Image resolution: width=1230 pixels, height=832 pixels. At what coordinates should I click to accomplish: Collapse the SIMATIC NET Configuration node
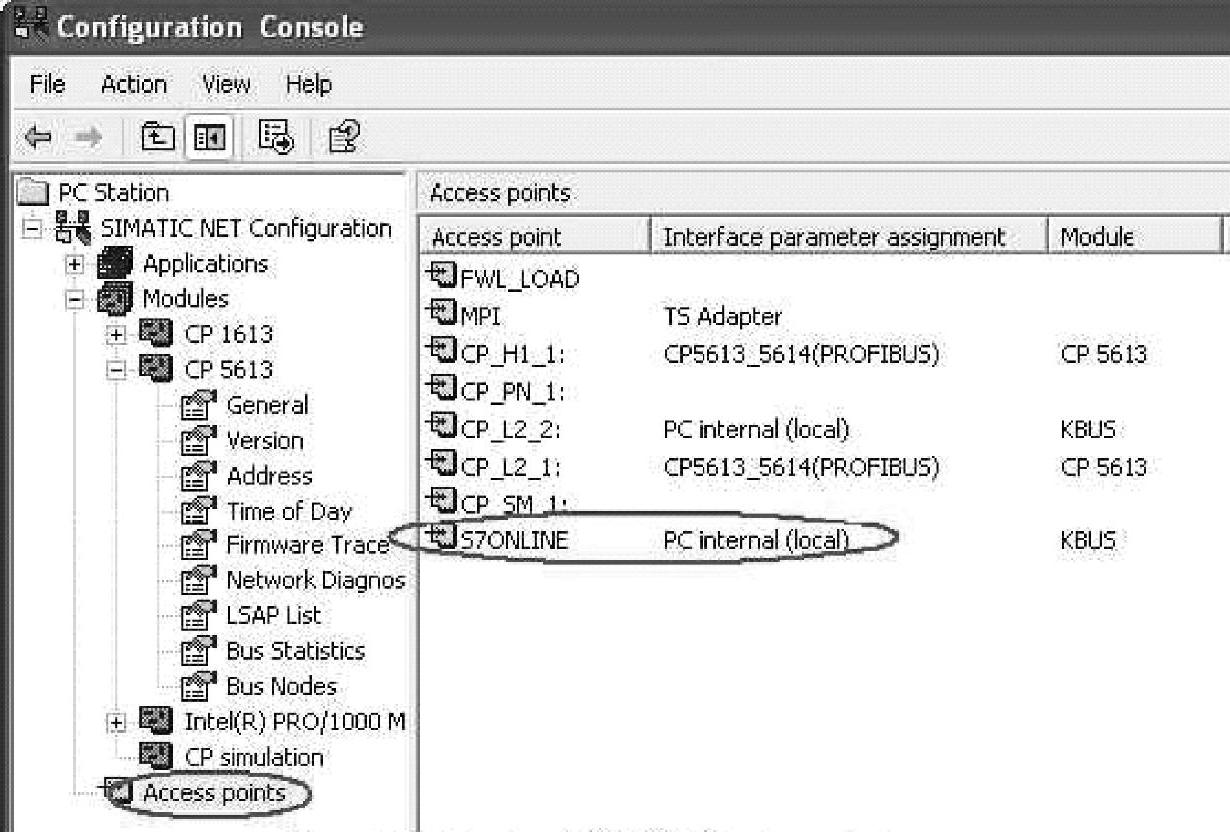coord(32,229)
